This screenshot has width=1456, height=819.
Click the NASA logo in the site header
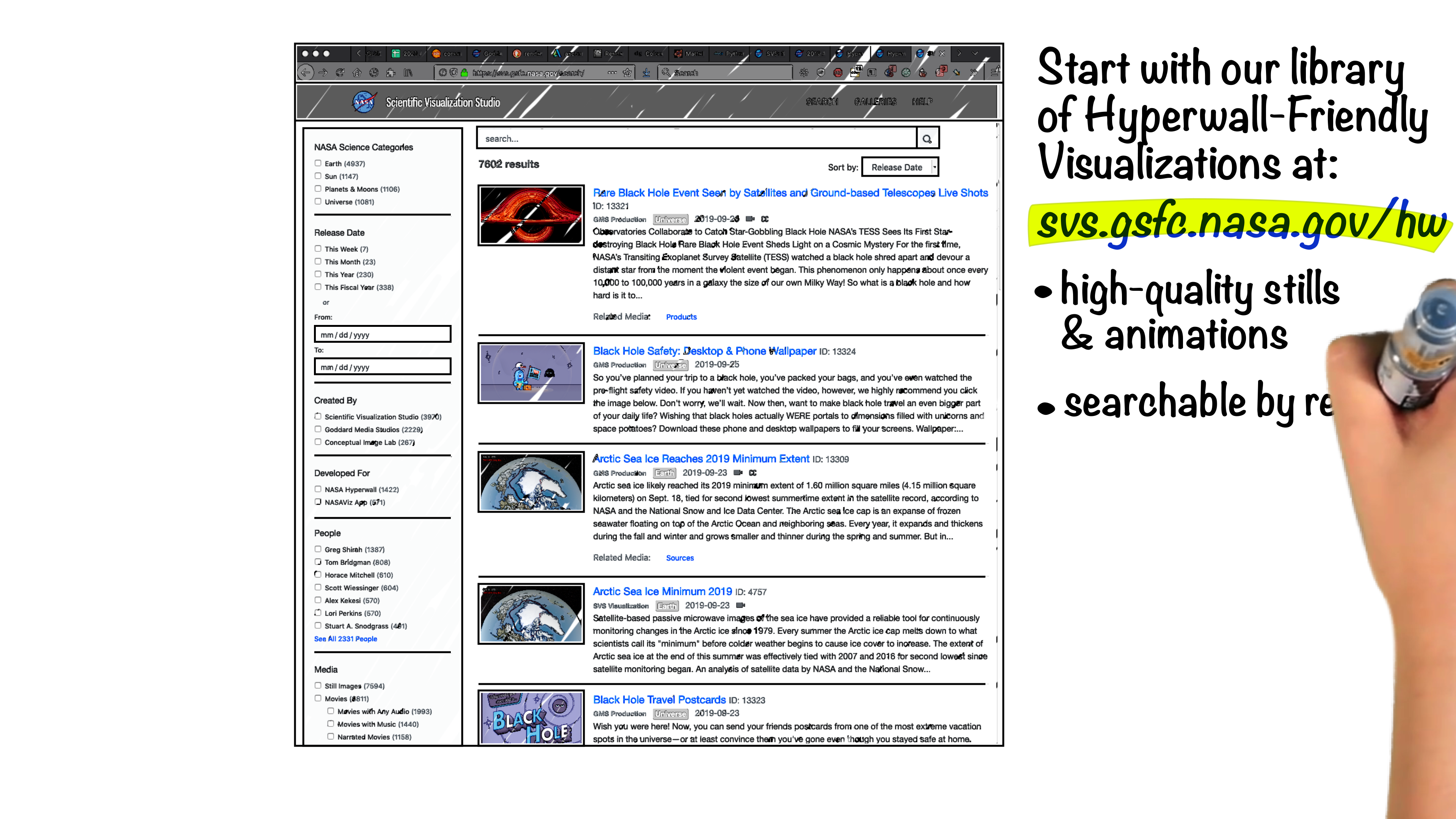tap(364, 102)
